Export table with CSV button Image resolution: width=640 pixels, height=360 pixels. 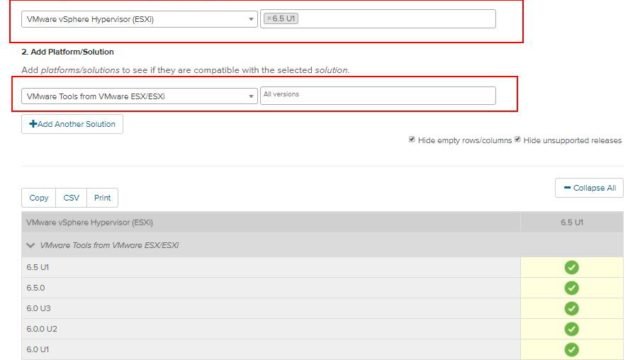[71, 198]
